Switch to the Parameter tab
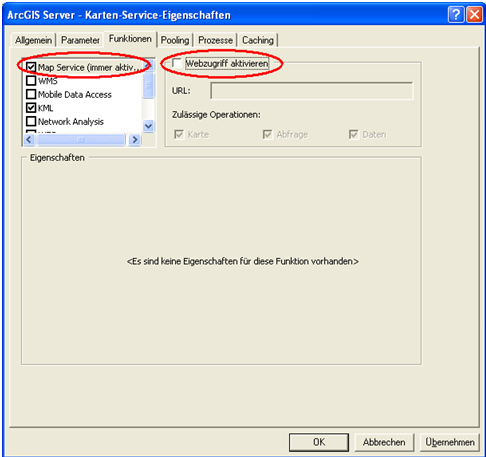 pos(80,40)
